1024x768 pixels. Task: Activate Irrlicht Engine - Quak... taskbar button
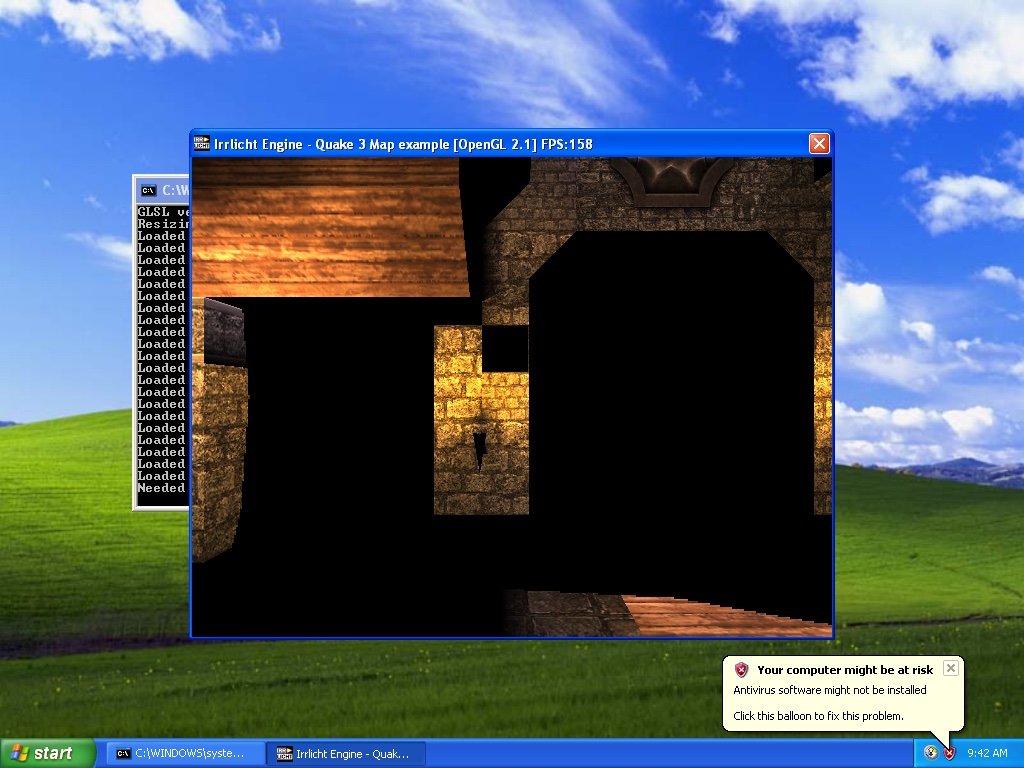tap(346, 754)
